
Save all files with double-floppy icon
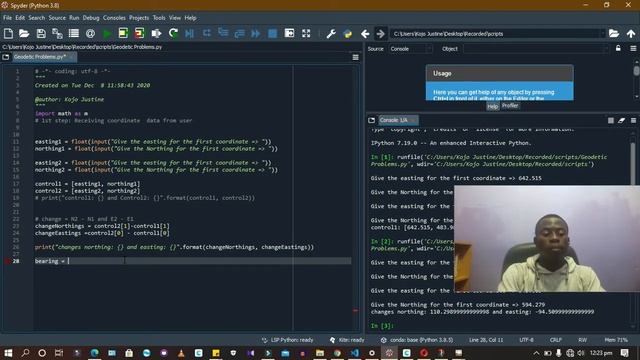57,33
